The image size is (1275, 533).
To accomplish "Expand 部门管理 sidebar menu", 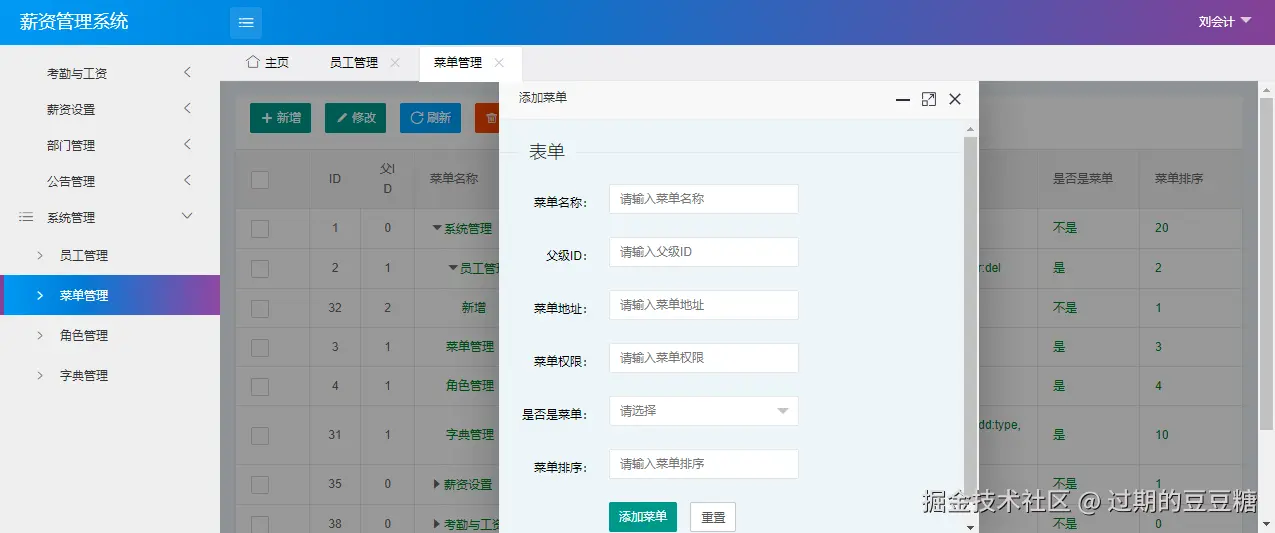I will pyautogui.click(x=110, y=145).
